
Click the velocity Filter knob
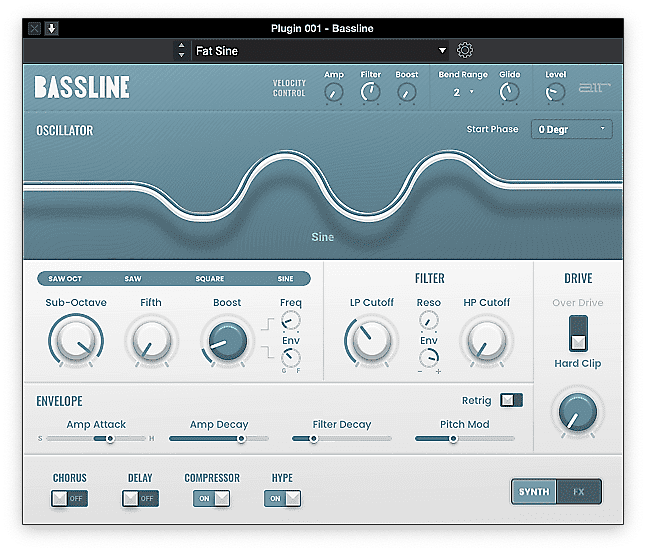(x=370, y=92)
